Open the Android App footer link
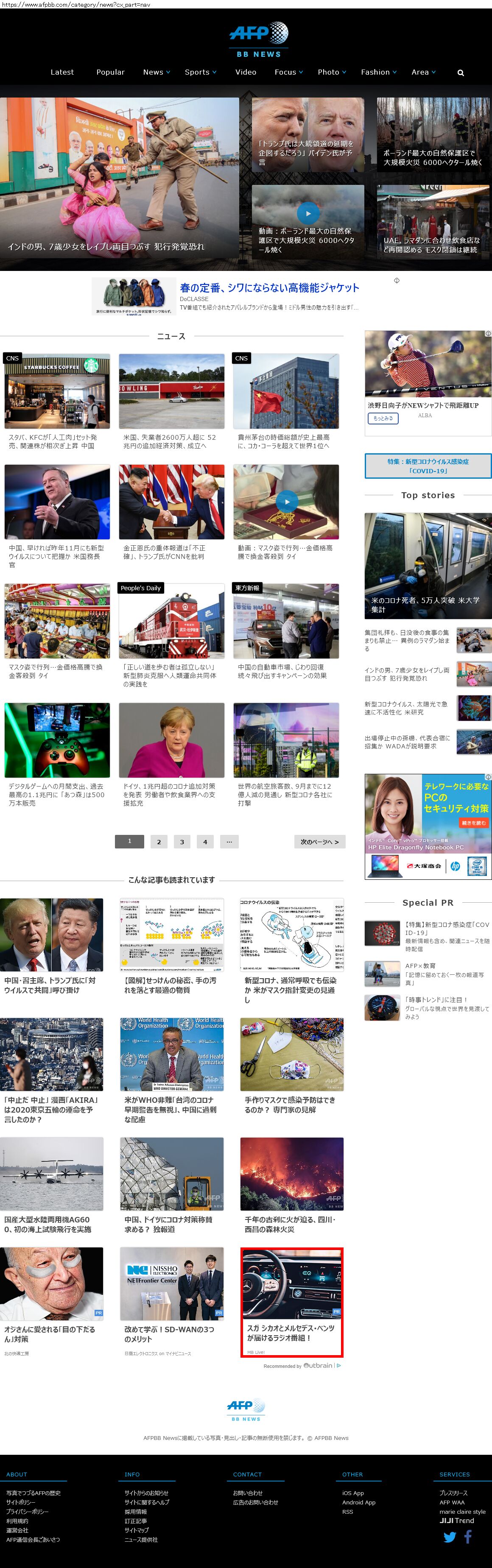 point(359,1502)
